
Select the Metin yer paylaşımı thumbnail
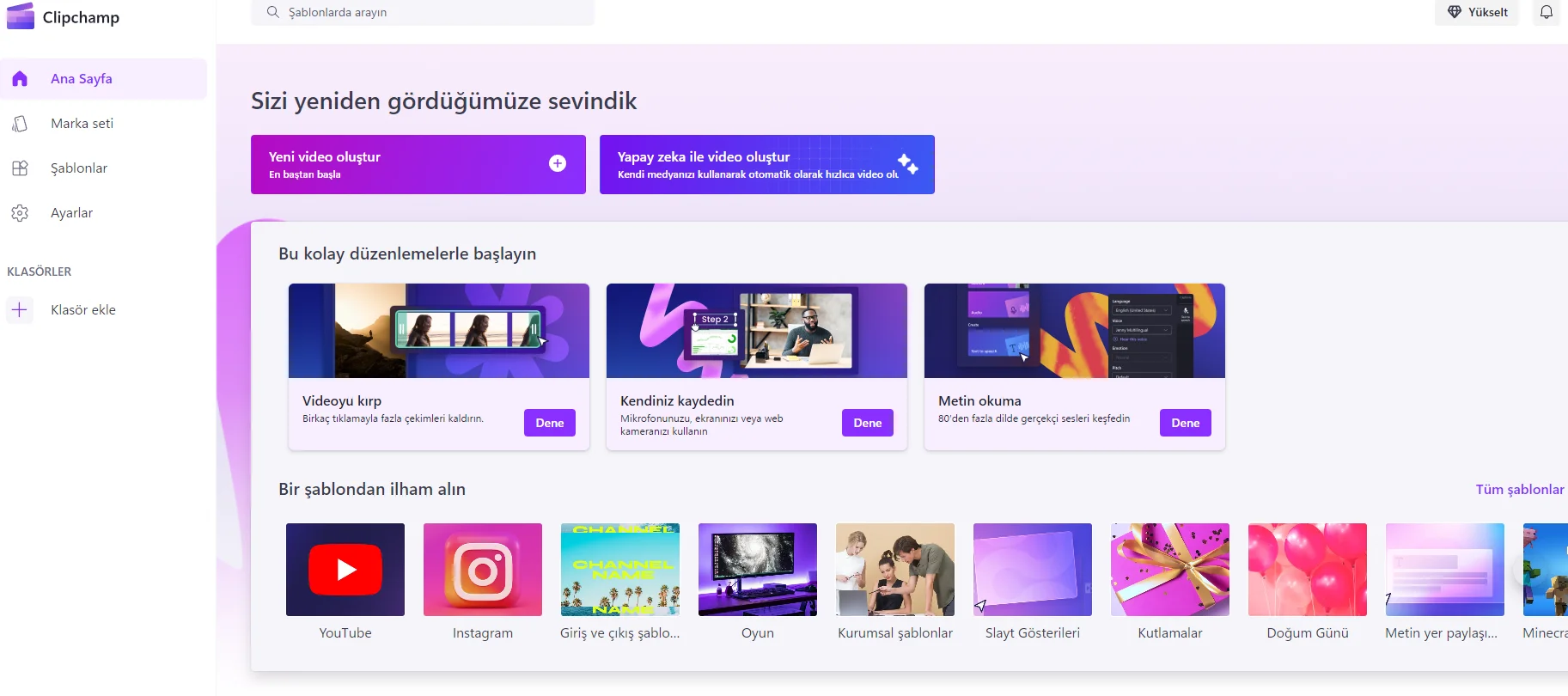coord(1445,570)
